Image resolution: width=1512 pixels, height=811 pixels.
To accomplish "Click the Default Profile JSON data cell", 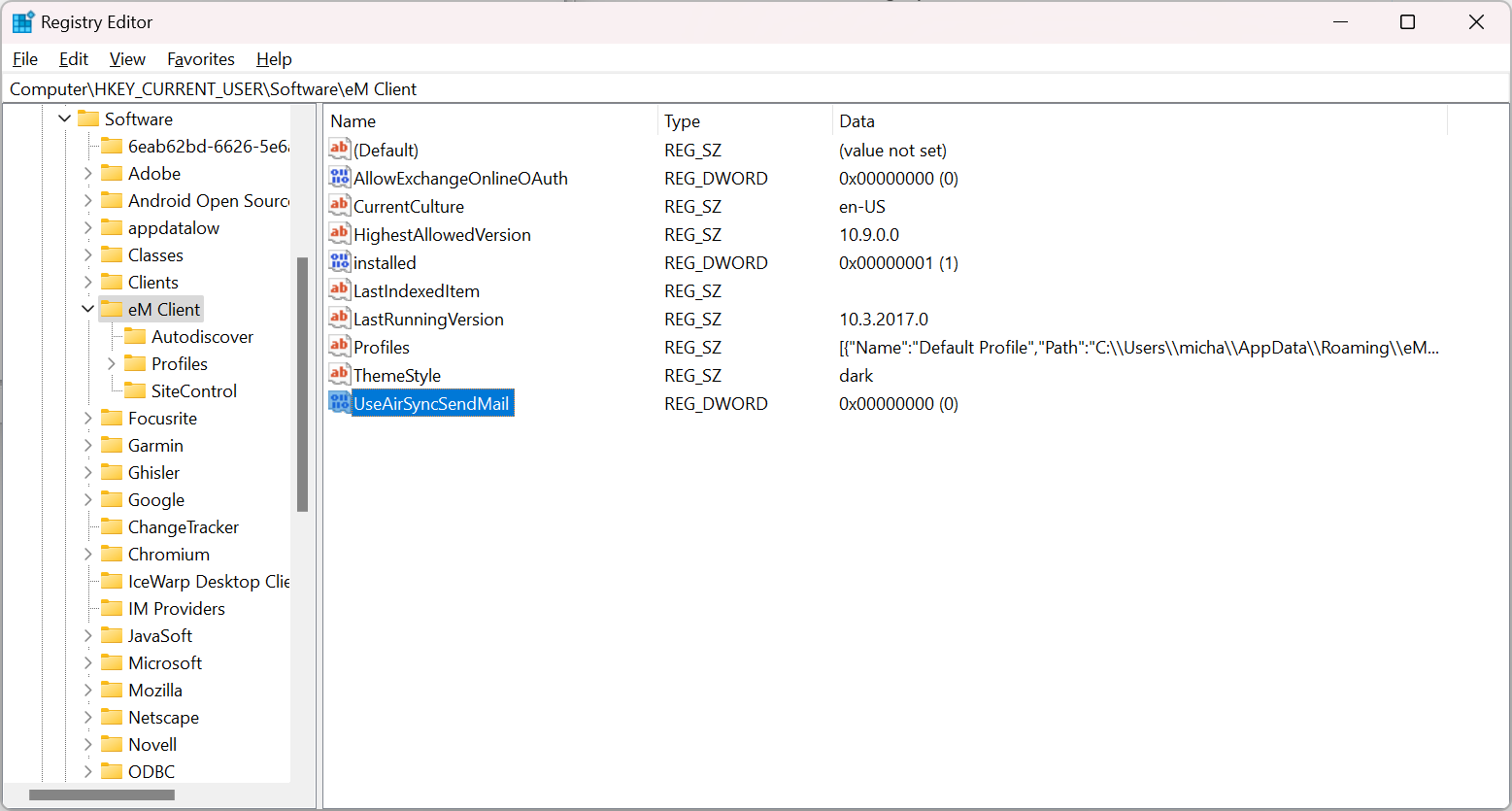I will (x=1139, y=347).
